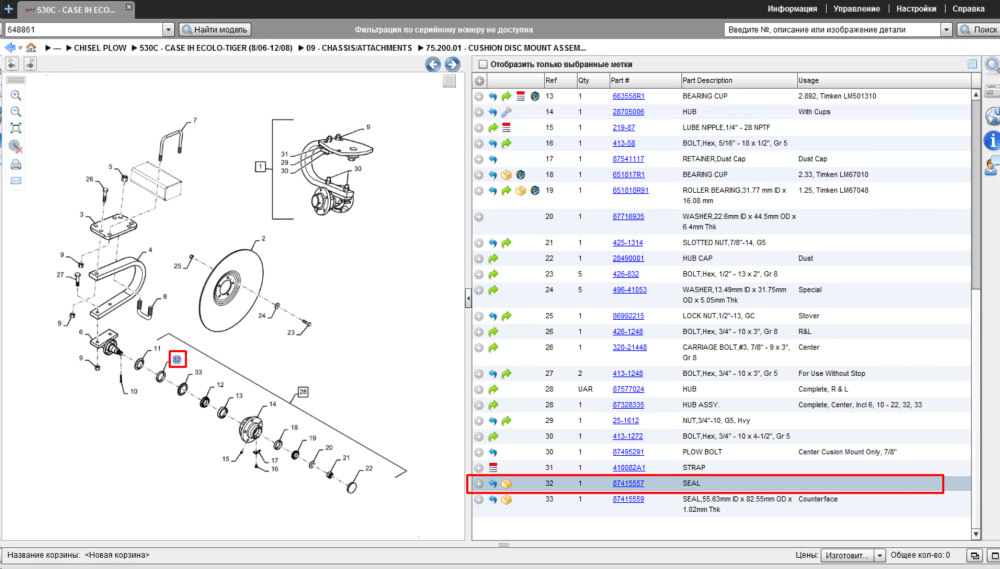This screenshot has width=1000, height=569.
Task: Select the add circle for row 17 RETAINER
Action: (479, 159)
